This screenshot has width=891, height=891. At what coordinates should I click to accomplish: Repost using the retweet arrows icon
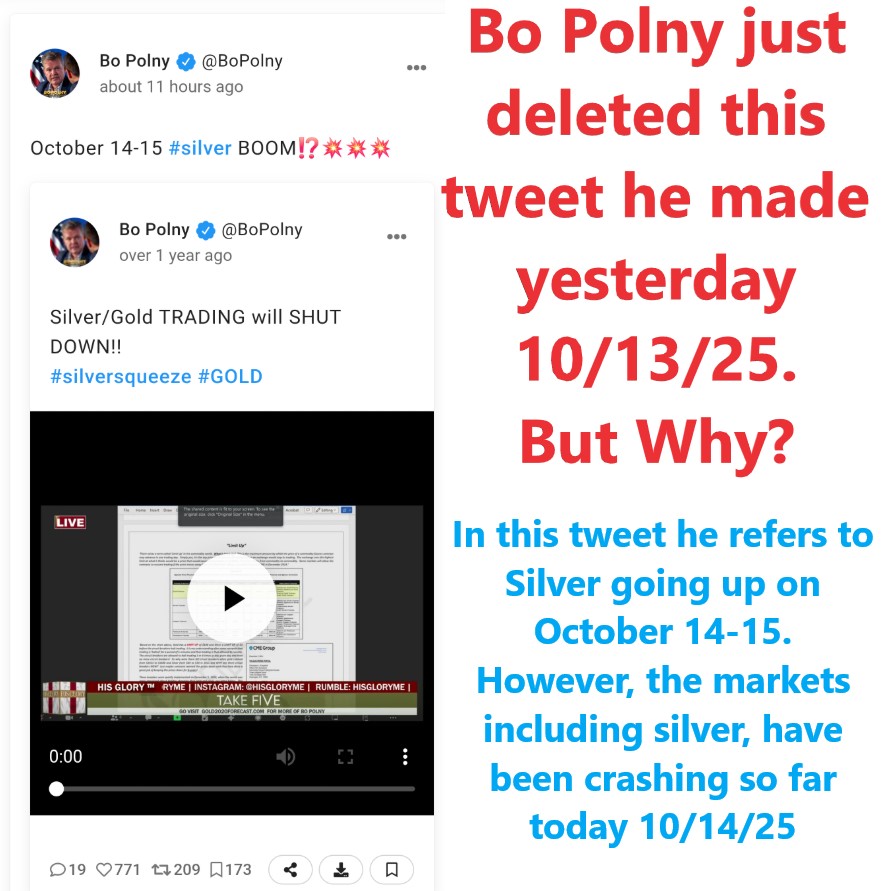pyautogui.click(x=161, y=869)
